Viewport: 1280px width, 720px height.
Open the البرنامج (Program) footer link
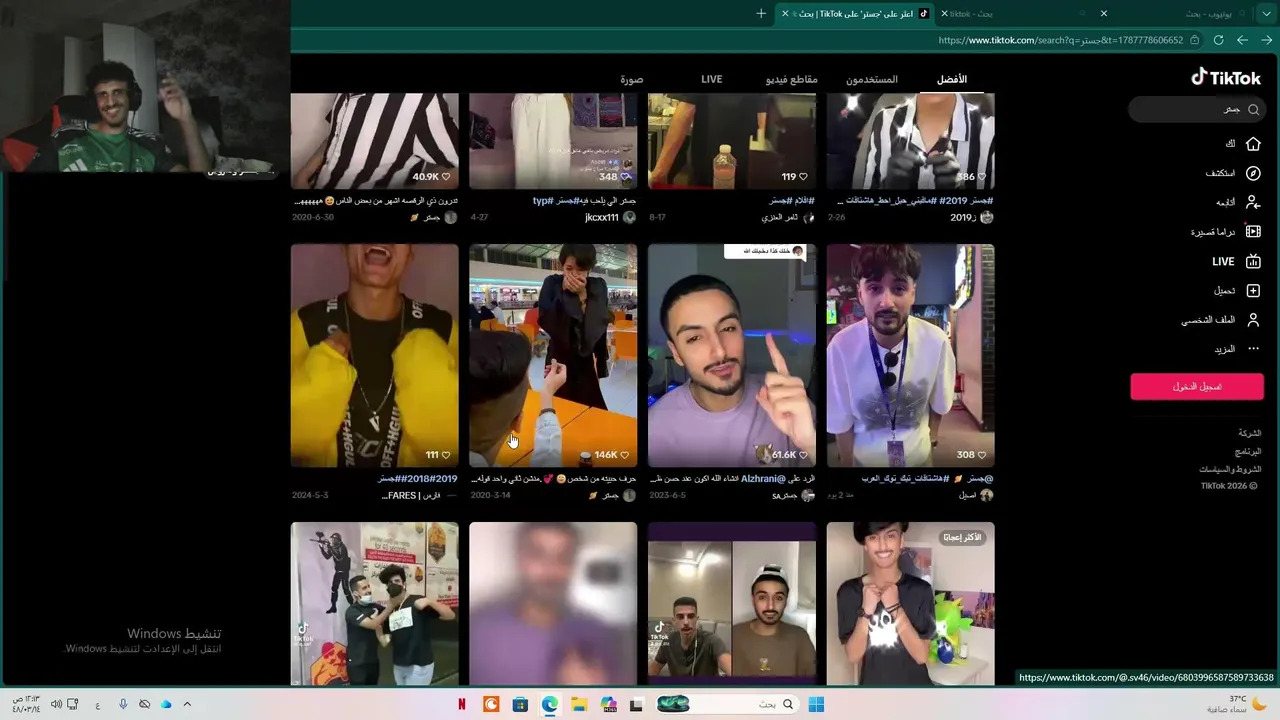point(1249,451)
